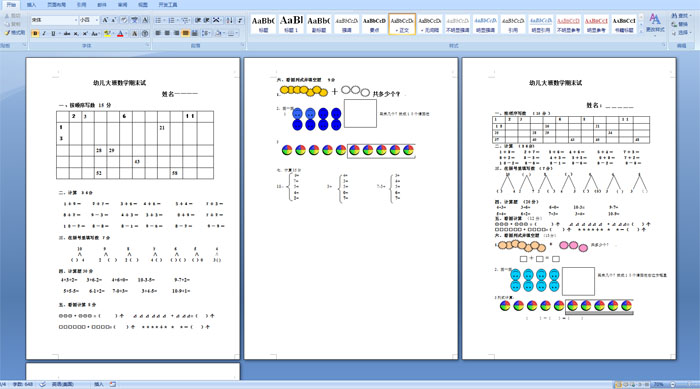Switch to the Page Layout ribbon tab
The height and width of the screenshot is (389, 700).
[56, 4]
